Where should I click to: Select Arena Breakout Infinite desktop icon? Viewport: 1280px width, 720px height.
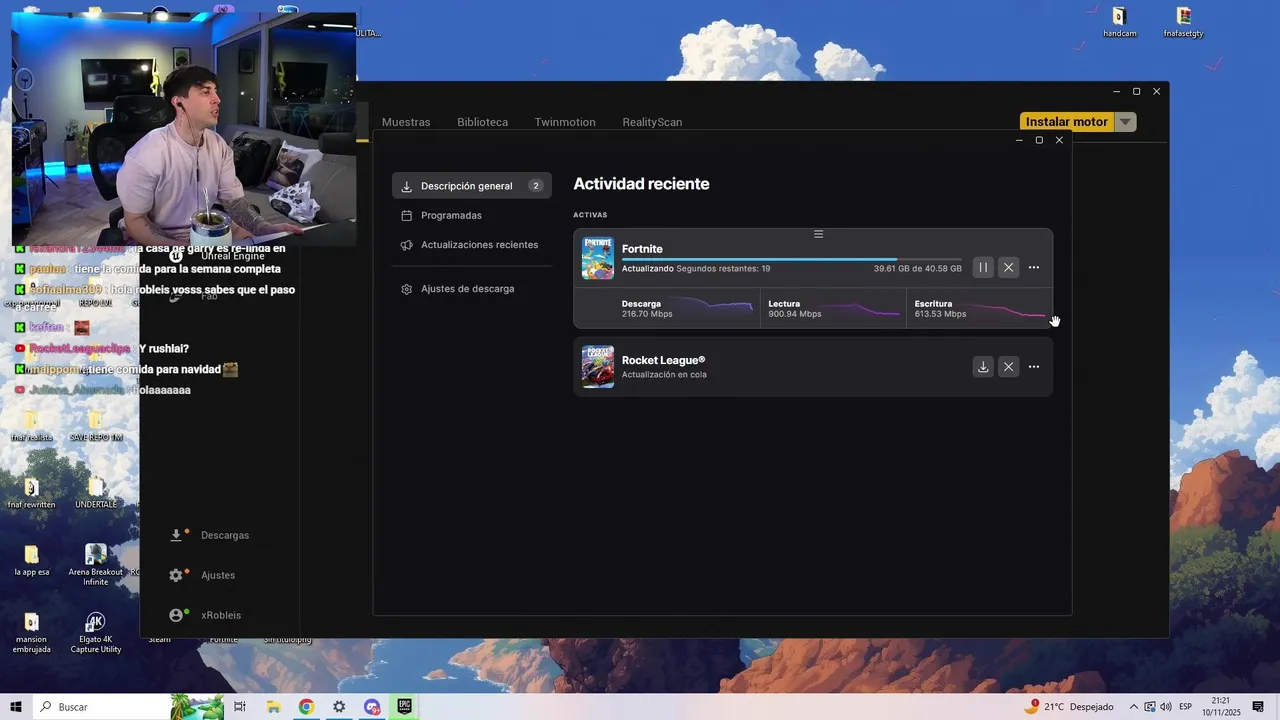[96, 564]
